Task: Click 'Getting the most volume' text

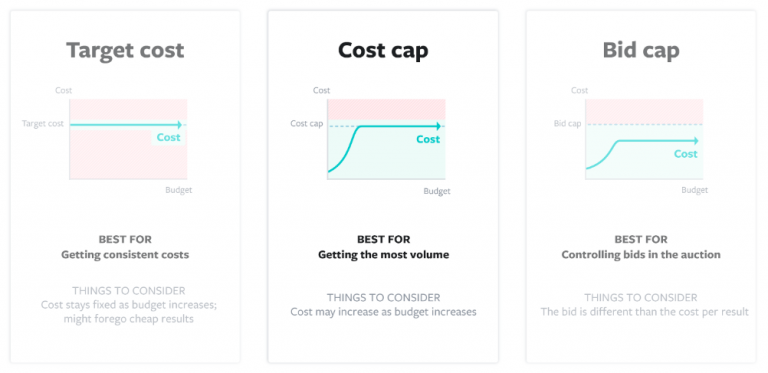Action: (x=384, y=255)
